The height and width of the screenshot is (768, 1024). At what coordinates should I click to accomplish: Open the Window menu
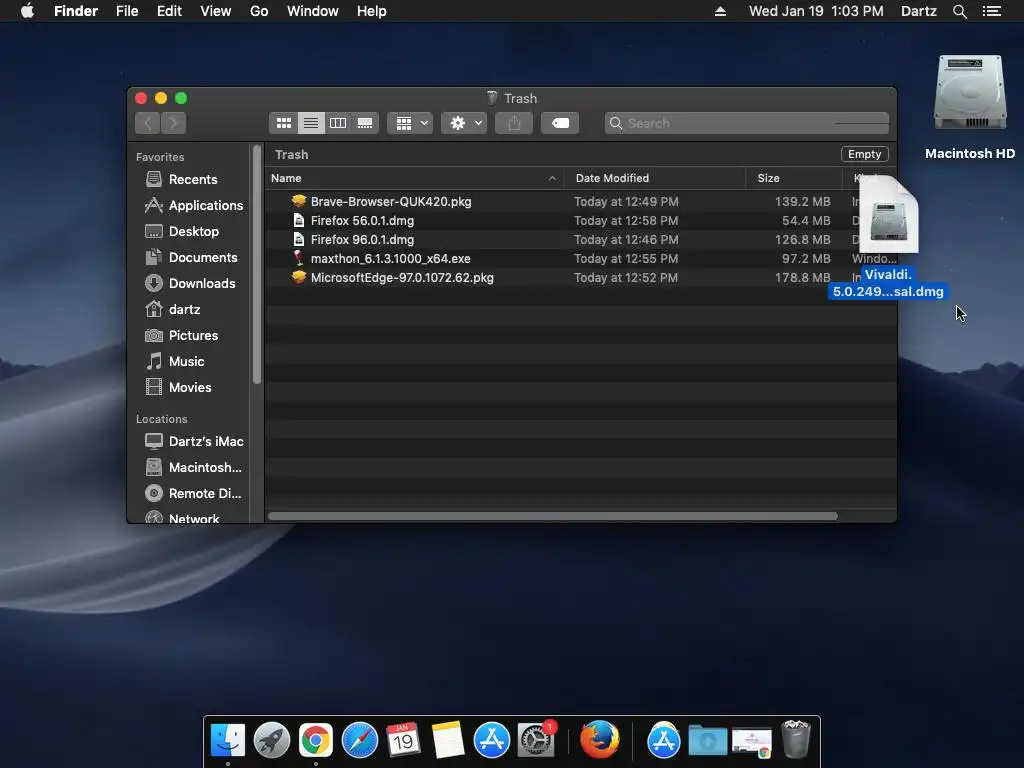click(x=313, y=11)
